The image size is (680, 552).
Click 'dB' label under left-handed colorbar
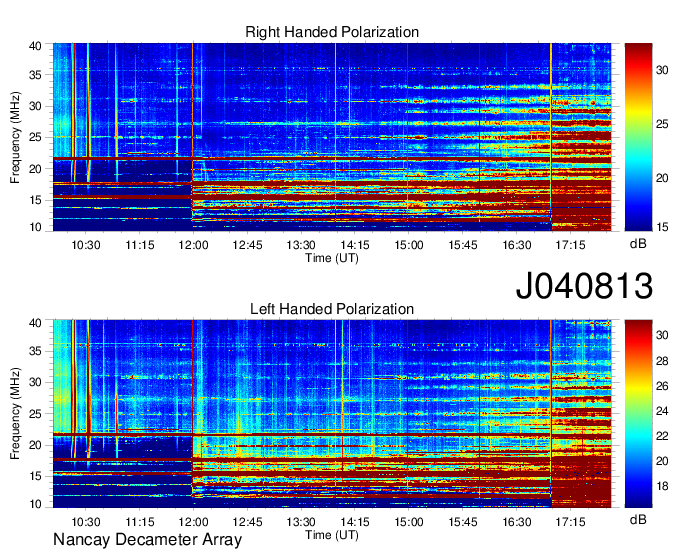tap(638, 519)
